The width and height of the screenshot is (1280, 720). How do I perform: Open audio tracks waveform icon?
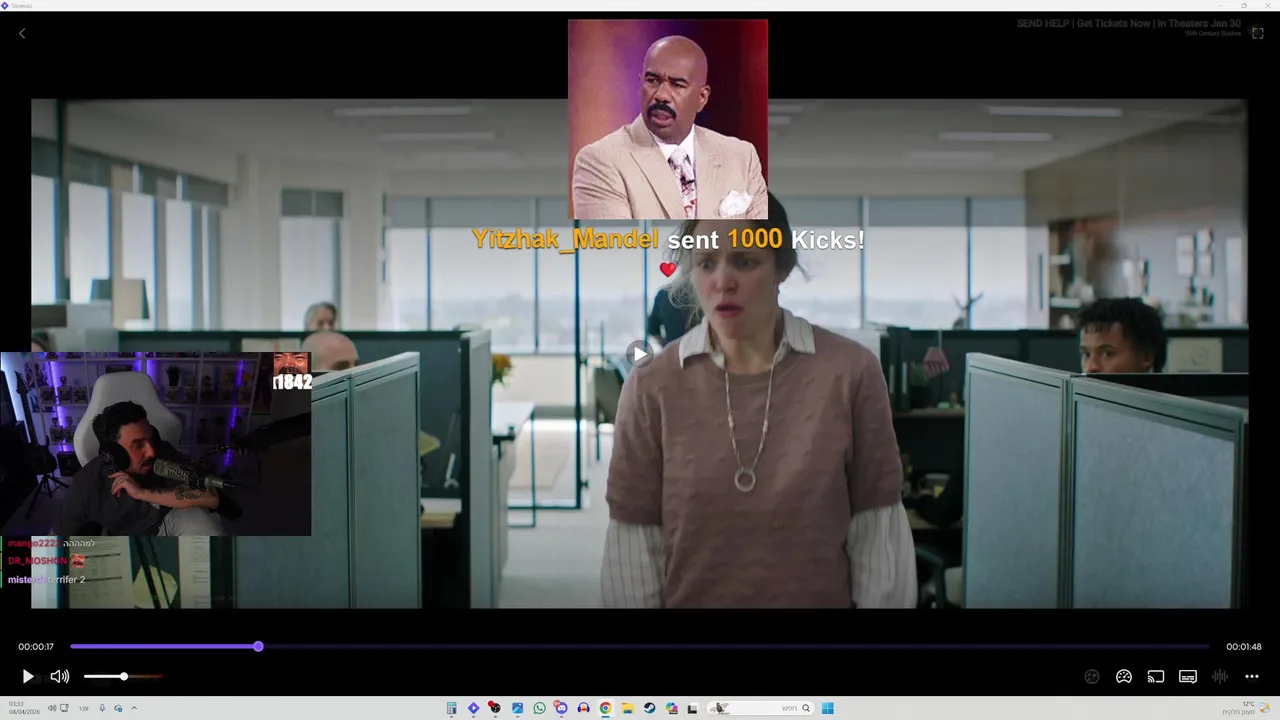pos(1220,677)
